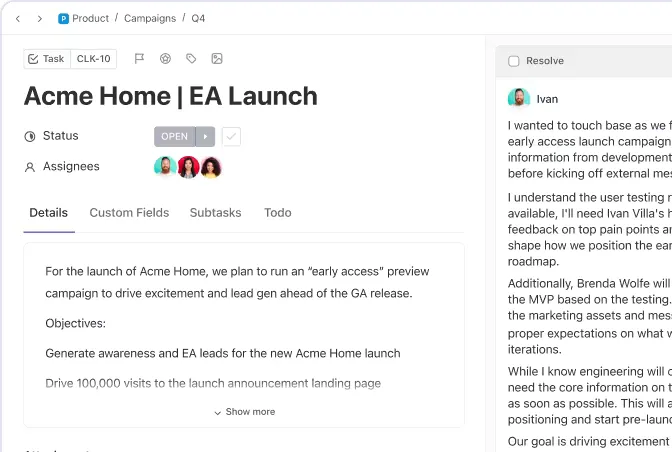Open the tags icon

pos(191,59)
